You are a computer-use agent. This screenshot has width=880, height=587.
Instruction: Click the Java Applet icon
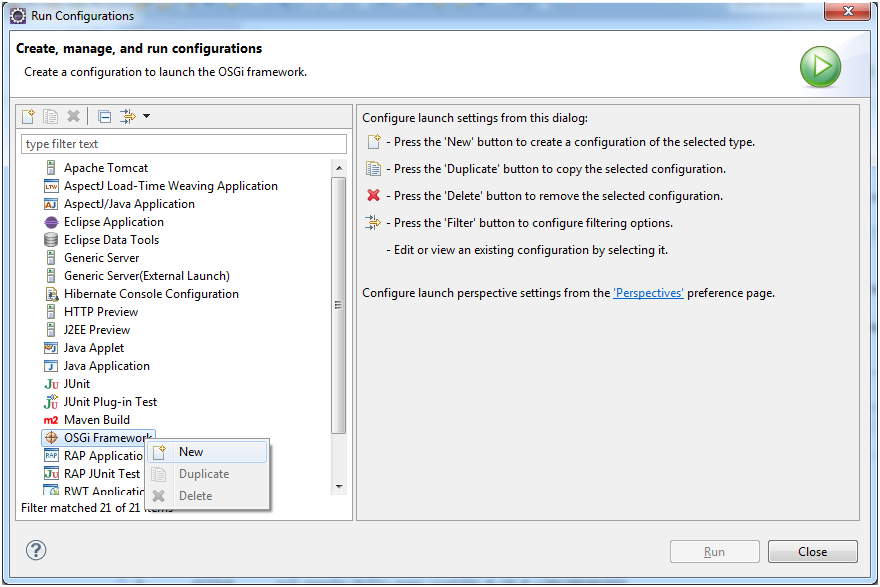[x=51, y=348]
